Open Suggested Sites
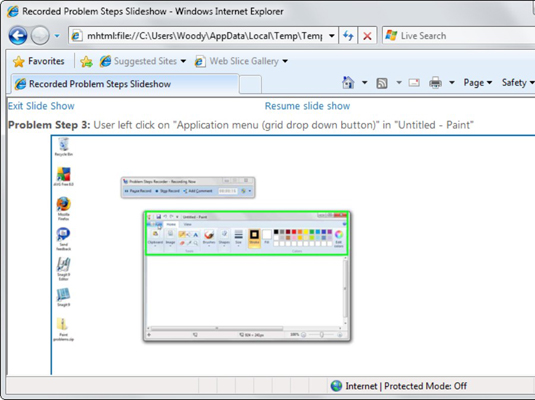The width and height of the screenshot is (535, 400). (138, 61)
